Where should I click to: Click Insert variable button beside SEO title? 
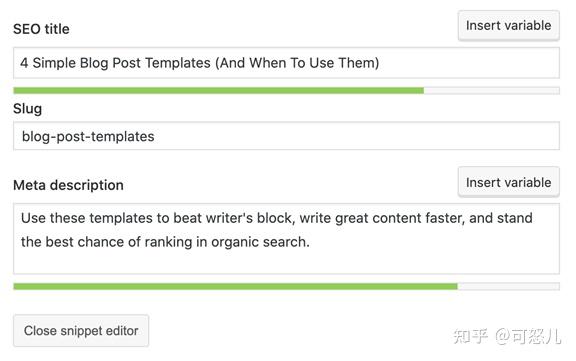coord(508,25)
